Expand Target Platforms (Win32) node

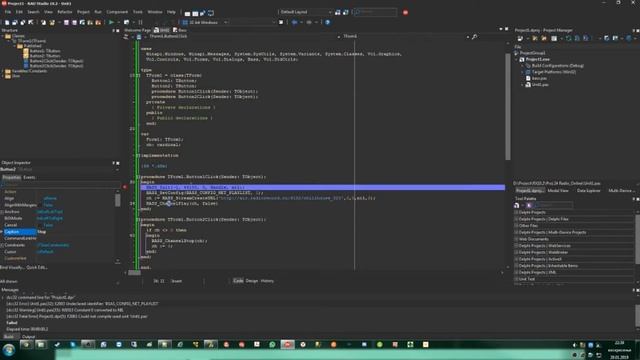pyautogui.click(x=523, y=72)
